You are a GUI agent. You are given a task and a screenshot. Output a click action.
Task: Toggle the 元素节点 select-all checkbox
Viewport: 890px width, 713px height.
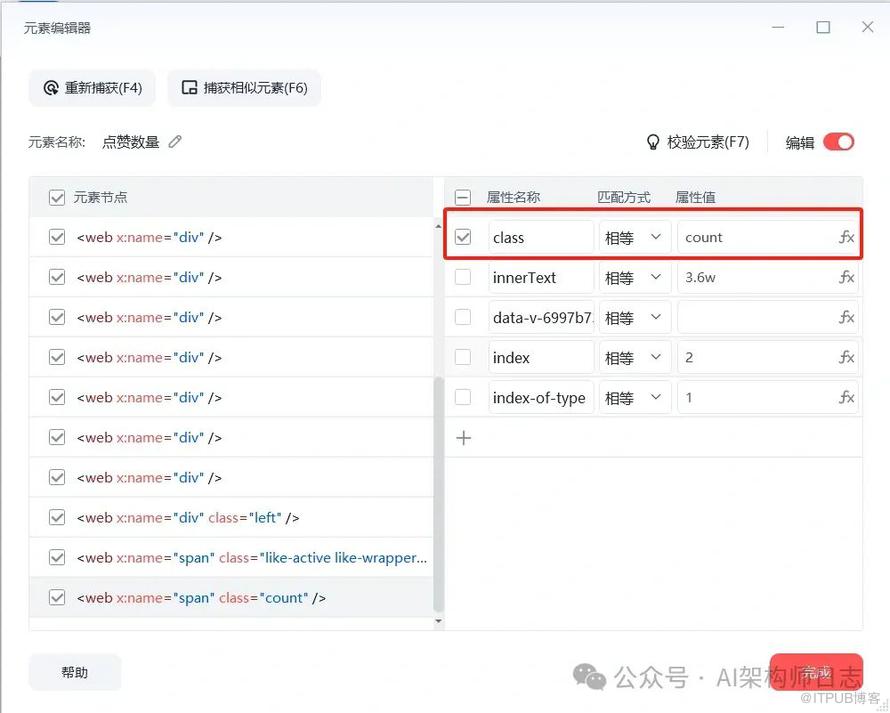[57, 198]
